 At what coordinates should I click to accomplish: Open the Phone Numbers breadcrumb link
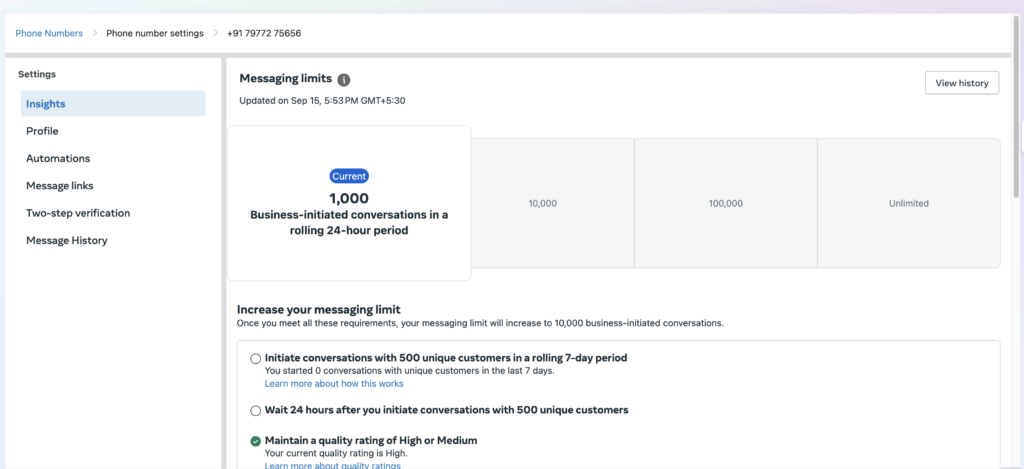pyautogui.click(x=49, y=33)
